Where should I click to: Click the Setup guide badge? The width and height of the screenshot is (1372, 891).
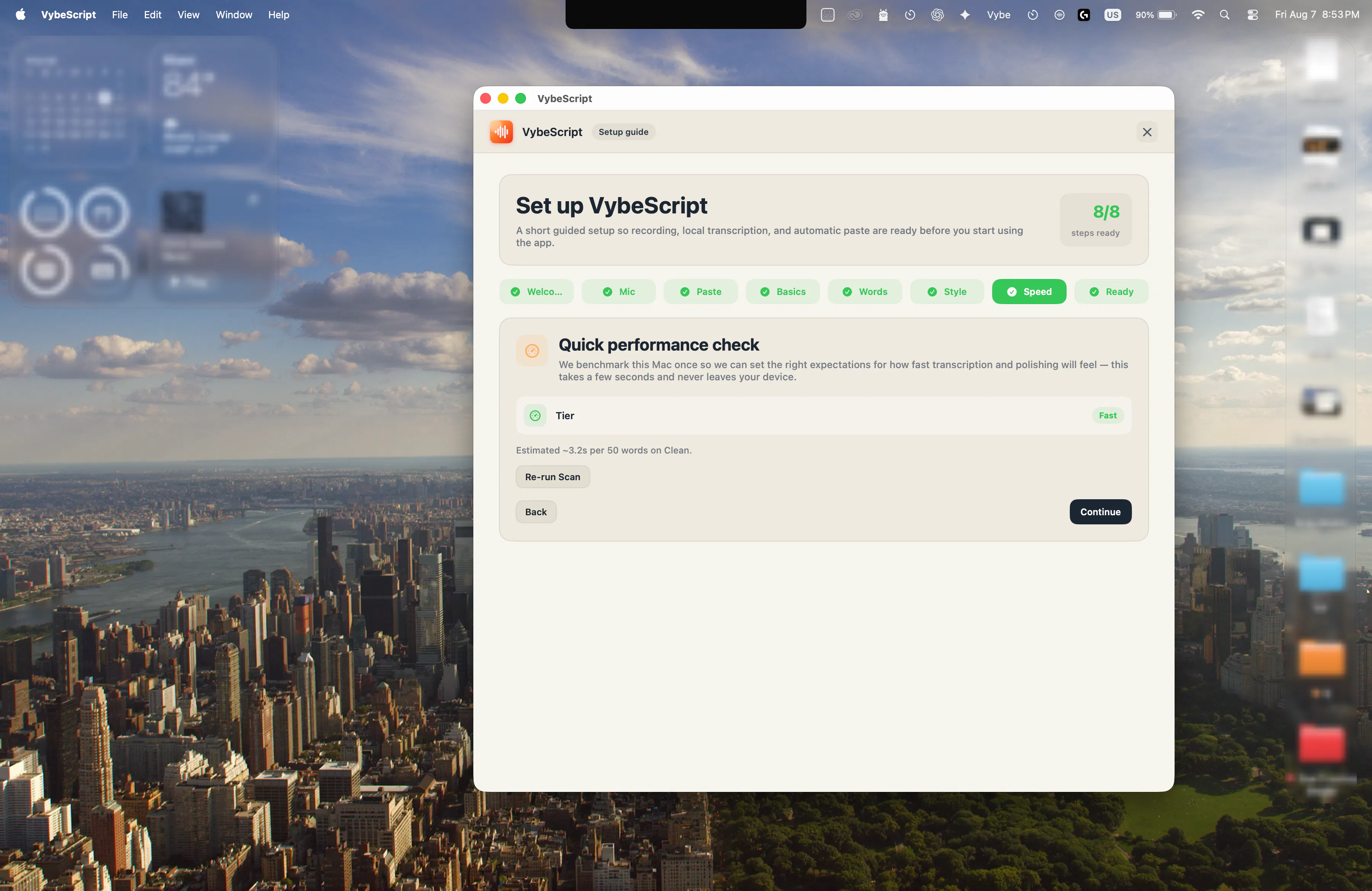click(x=623, y=132)
